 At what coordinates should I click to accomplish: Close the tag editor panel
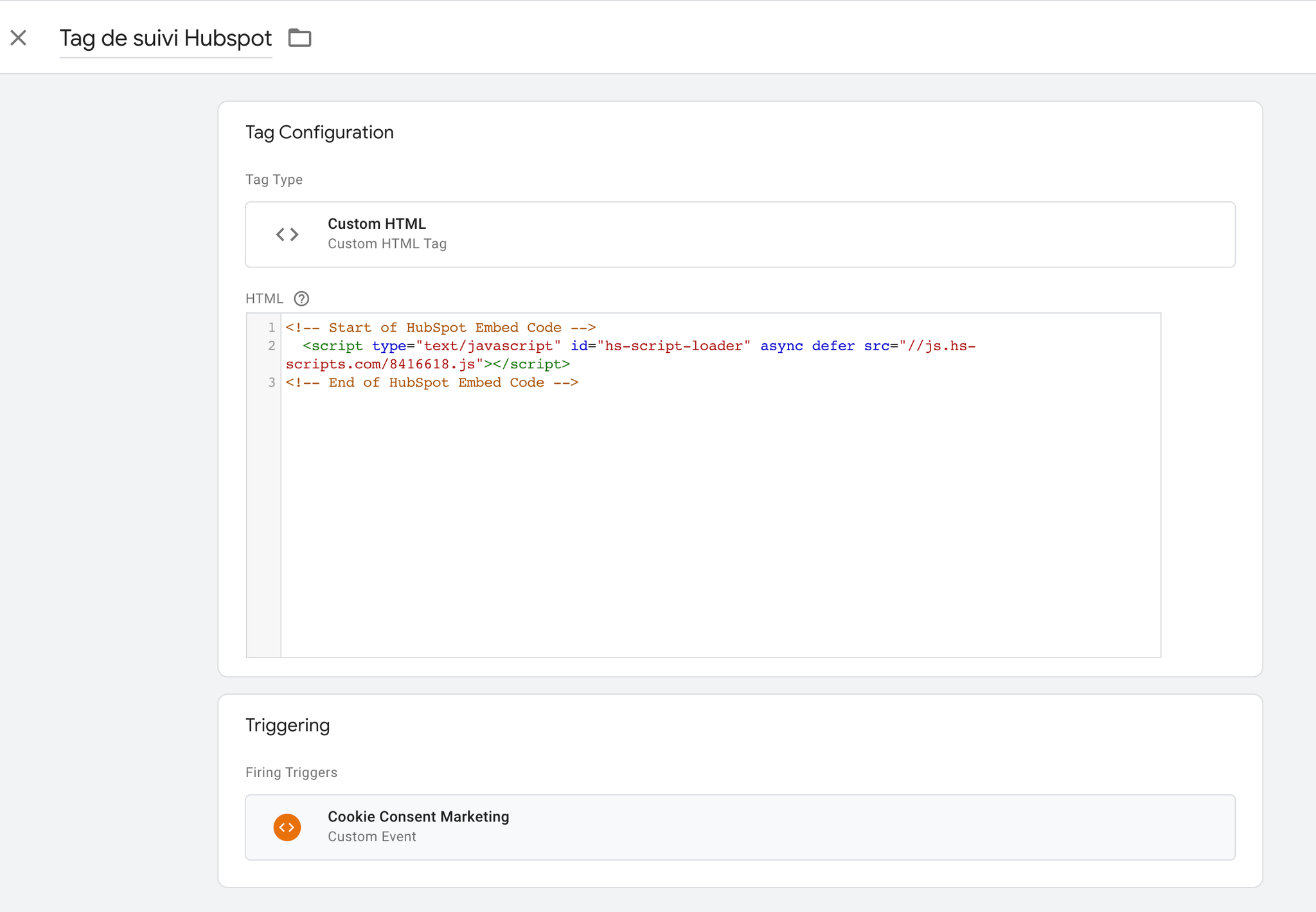tap(19, 38)
